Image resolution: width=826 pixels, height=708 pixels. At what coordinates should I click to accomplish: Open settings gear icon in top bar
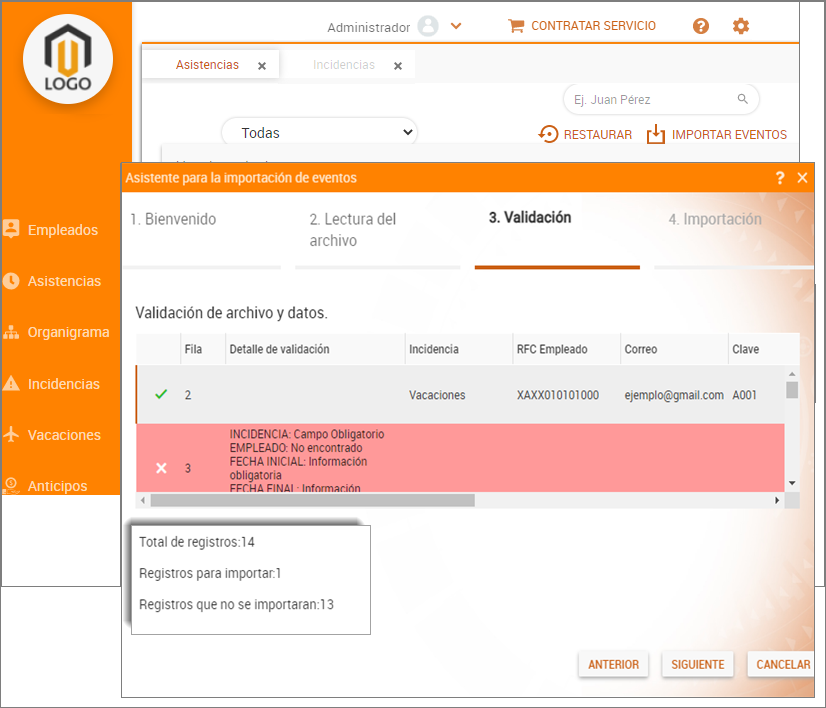pos(741,26)
